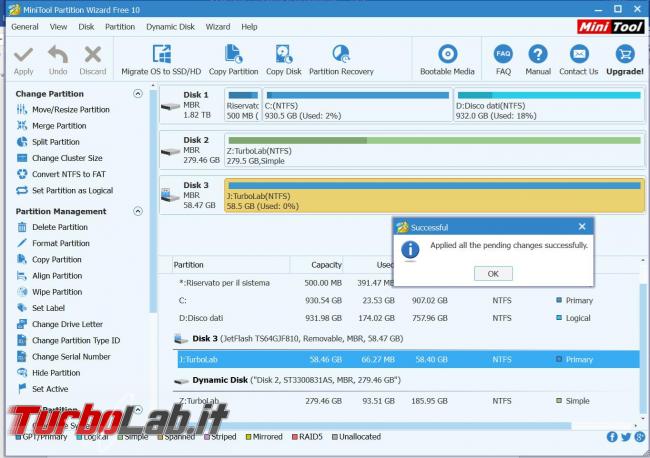The image size is (650, 458).
Task: Open the Manual help icon
Action: pos(538,54)
